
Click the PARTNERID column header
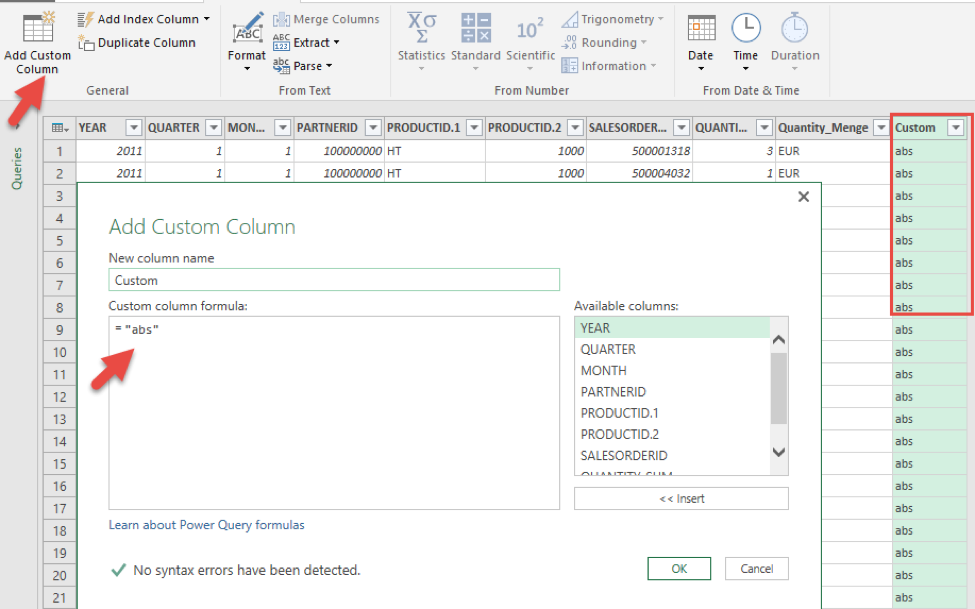(339, 128)
